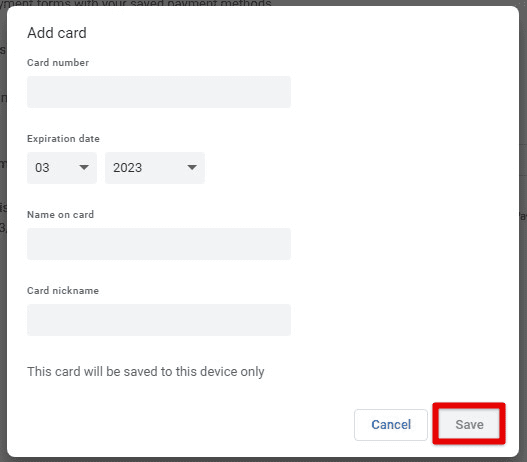Click dimmed payment methods text behind dialog
This screenshot has width=527, height=462.
coord(136,3)
